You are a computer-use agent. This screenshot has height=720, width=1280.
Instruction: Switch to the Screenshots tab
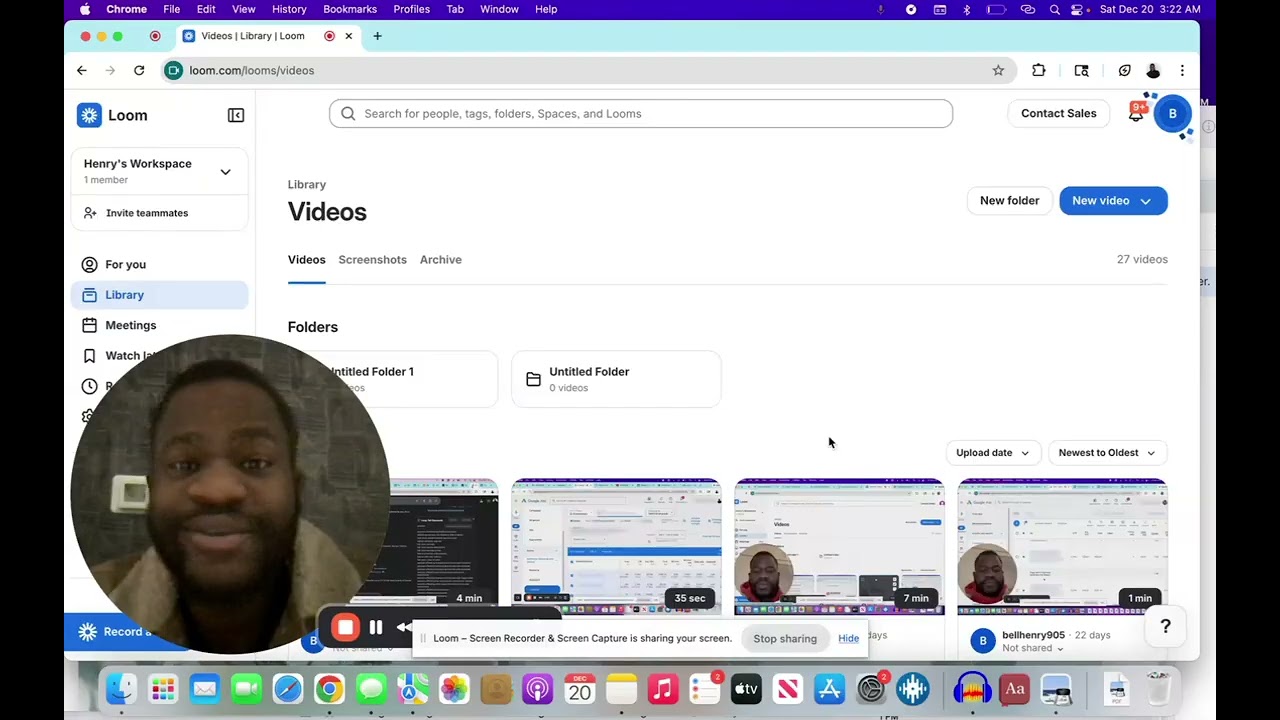[372, 260]
